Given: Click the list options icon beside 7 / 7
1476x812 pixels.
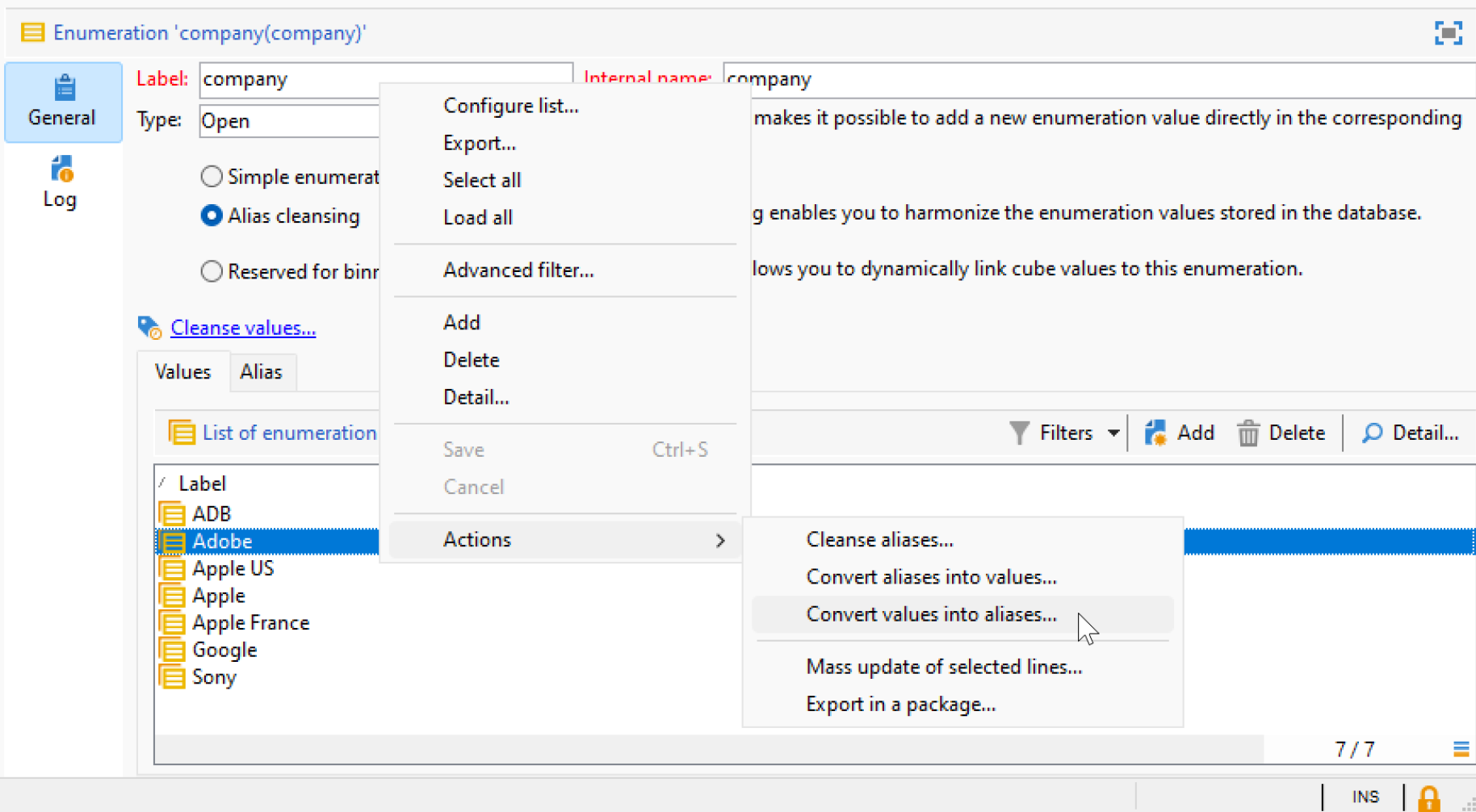Looking at the screenshot, I should pos(1460,749).
